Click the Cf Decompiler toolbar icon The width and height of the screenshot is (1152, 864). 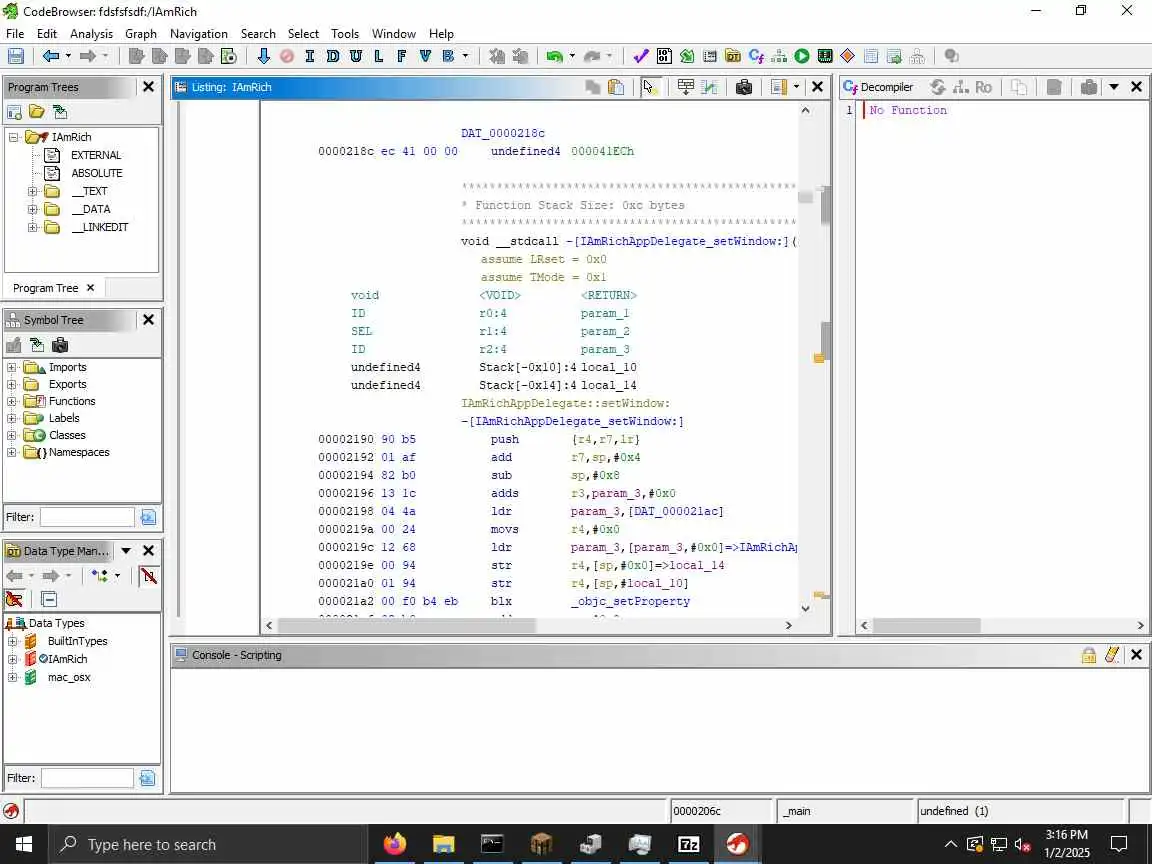pos(756,56)
